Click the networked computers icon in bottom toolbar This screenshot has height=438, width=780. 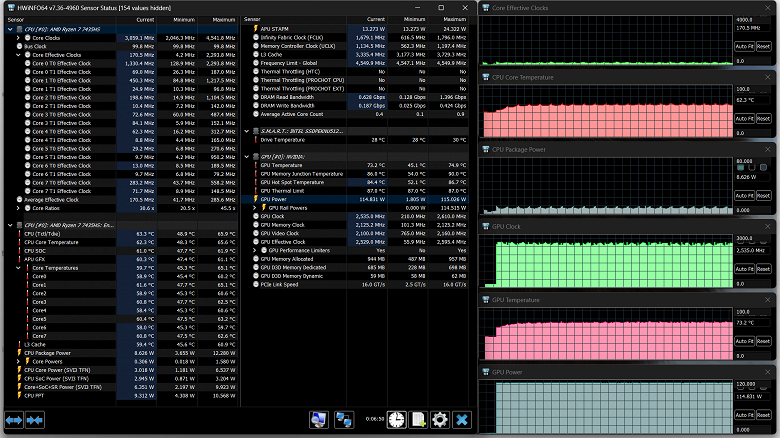pos(344,420)
